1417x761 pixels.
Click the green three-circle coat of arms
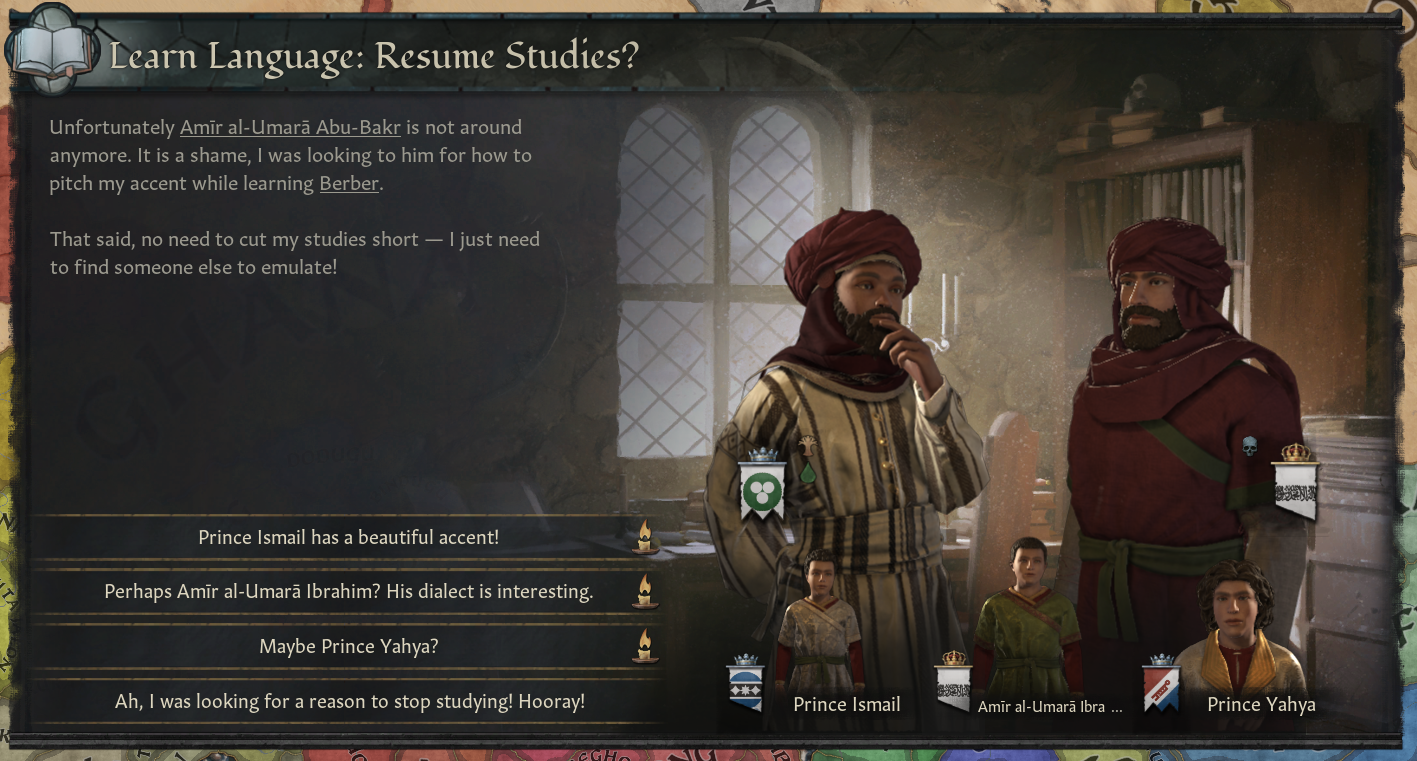[762, 485]
